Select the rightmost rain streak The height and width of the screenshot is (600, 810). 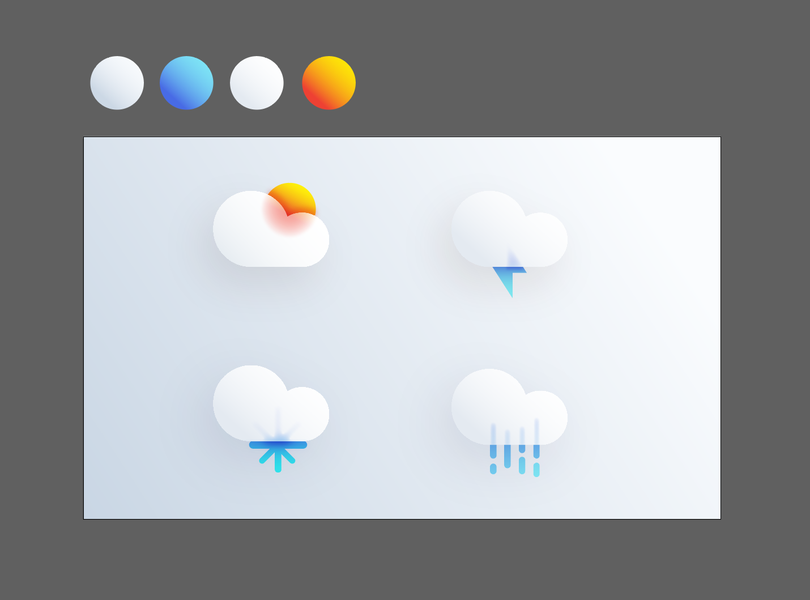click(x=537, y=448)
